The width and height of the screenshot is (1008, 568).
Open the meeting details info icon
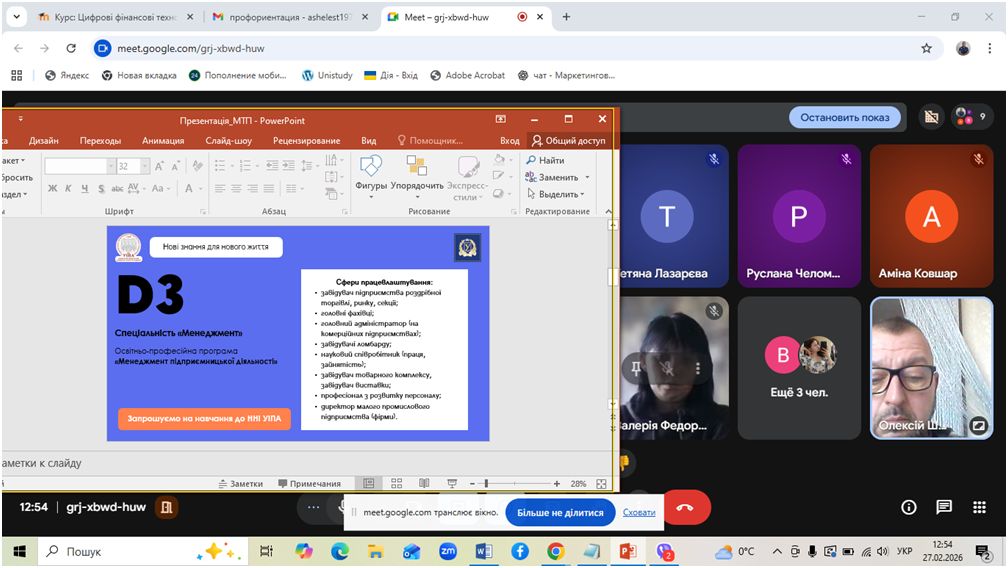point(909,507)
